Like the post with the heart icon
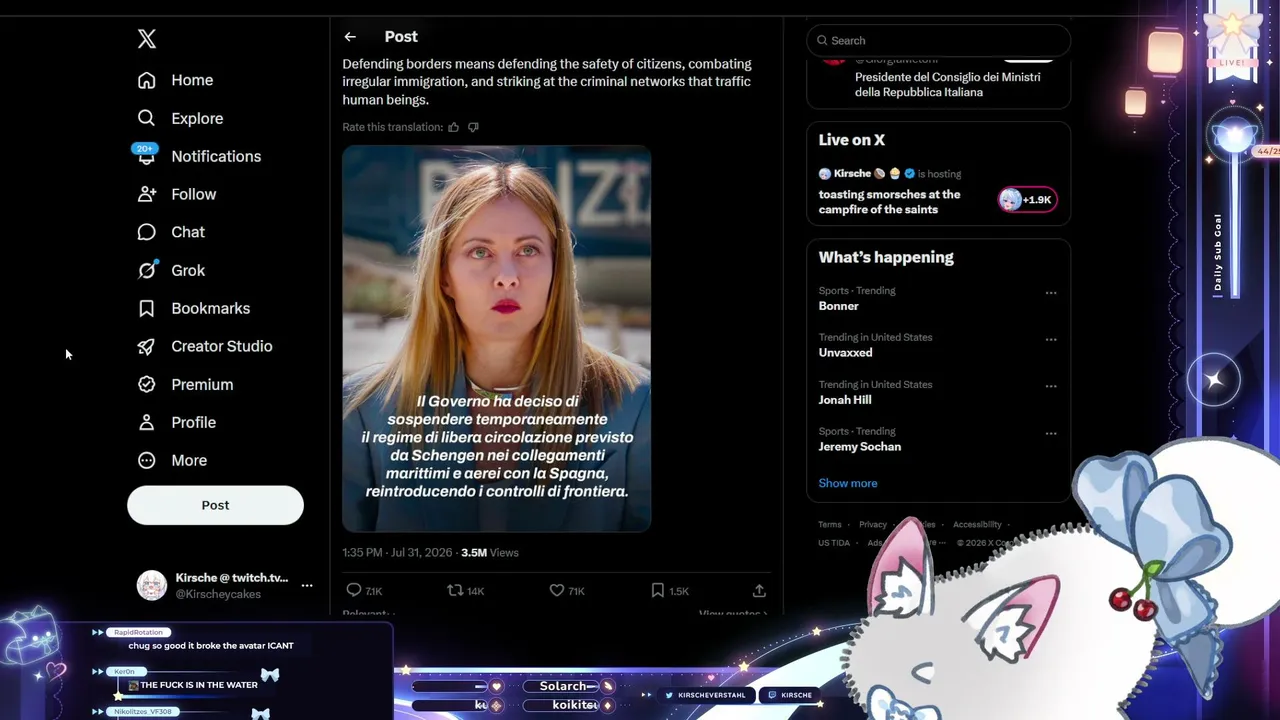 point(557,590)
